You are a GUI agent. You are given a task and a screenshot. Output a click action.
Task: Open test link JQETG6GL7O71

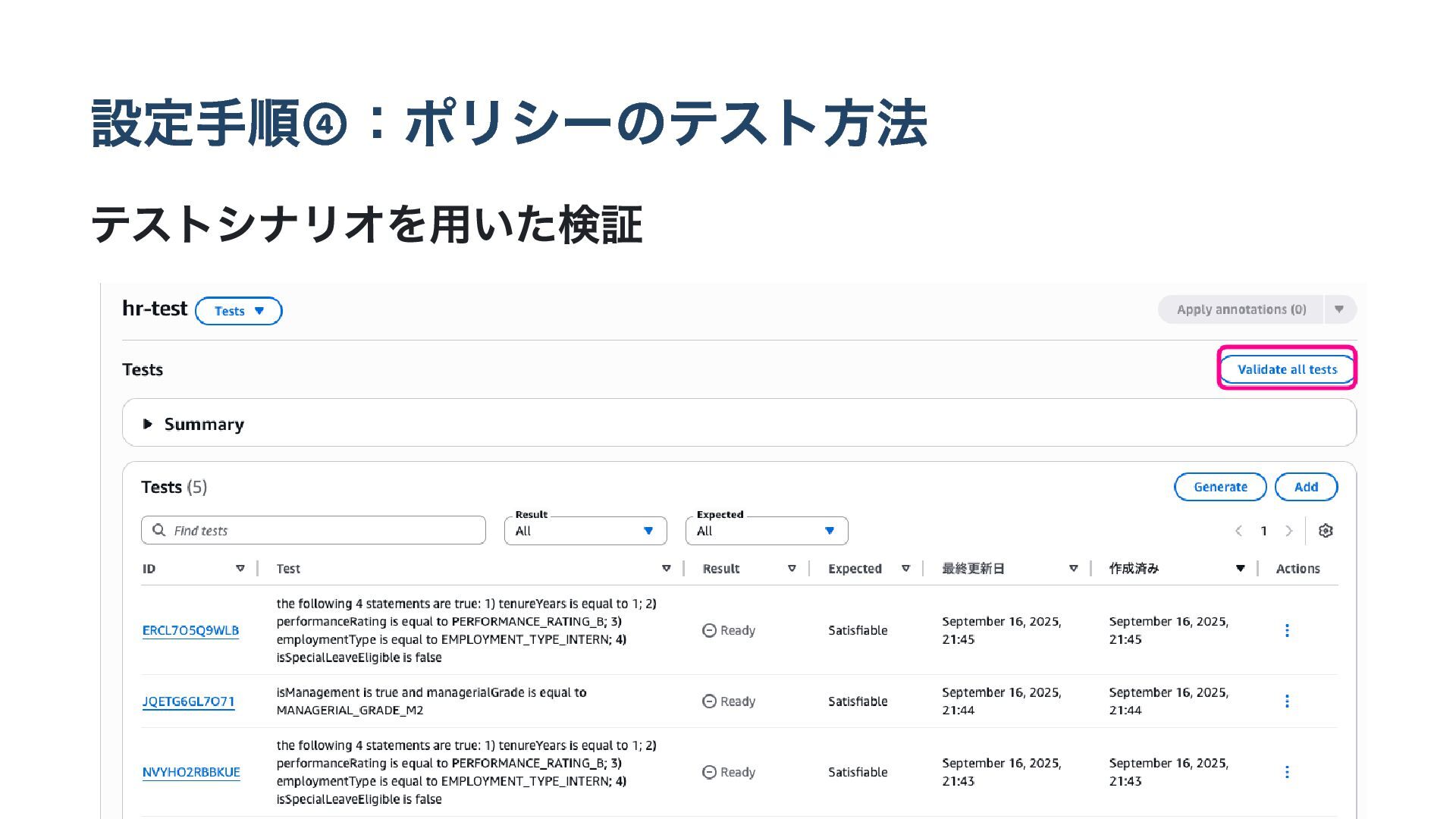point(188,701)
